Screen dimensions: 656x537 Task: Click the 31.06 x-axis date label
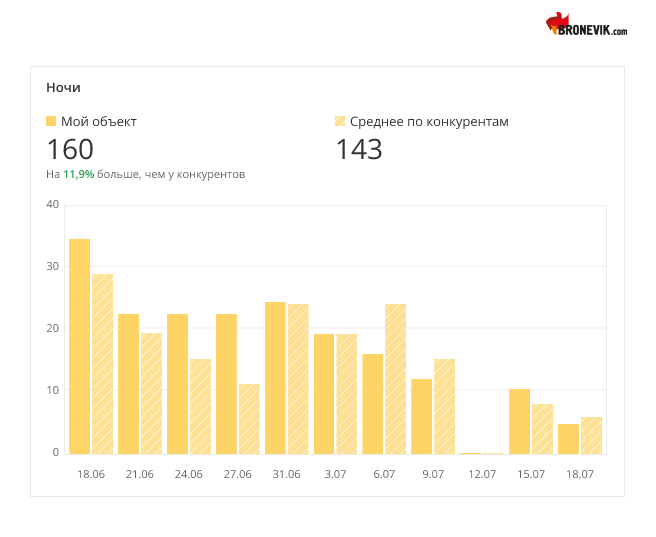(287, 475)
